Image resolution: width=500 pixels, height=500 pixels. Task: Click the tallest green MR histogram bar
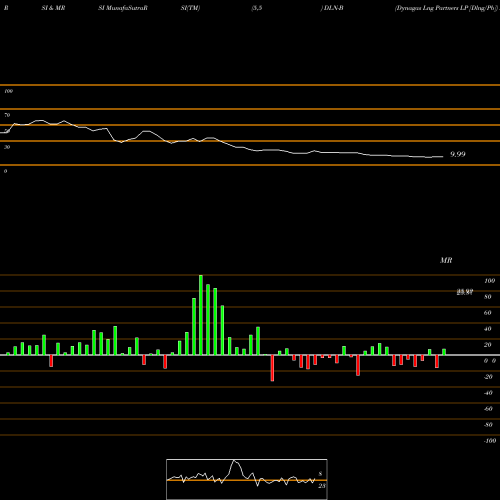point(201,315)
